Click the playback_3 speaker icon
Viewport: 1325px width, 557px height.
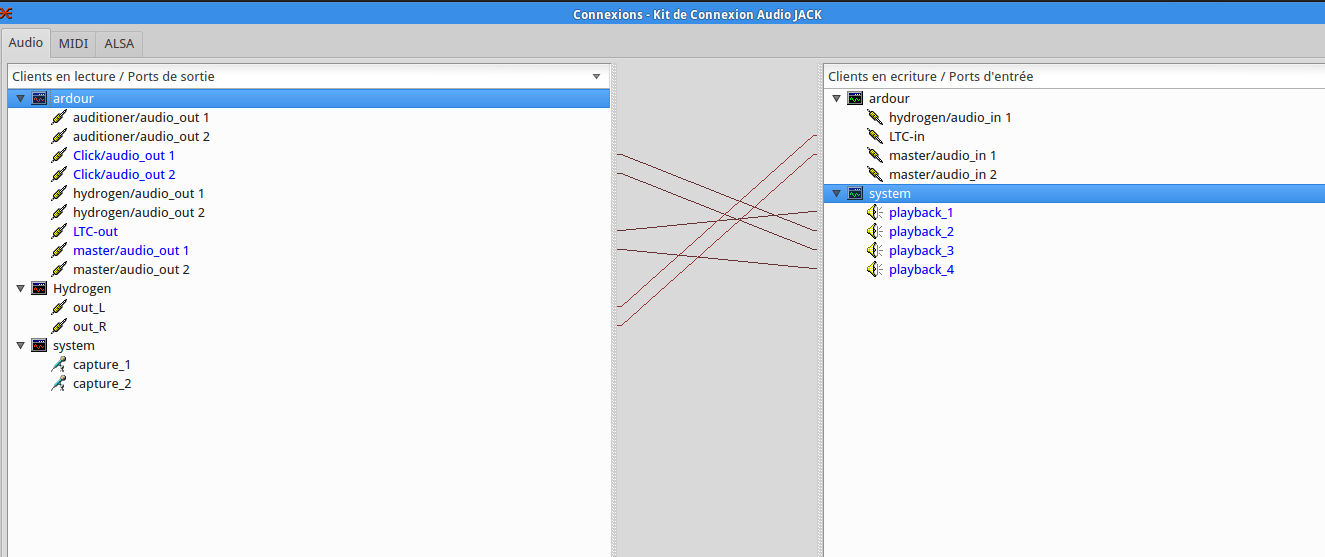pyautogui.click(x=875, y=251)
